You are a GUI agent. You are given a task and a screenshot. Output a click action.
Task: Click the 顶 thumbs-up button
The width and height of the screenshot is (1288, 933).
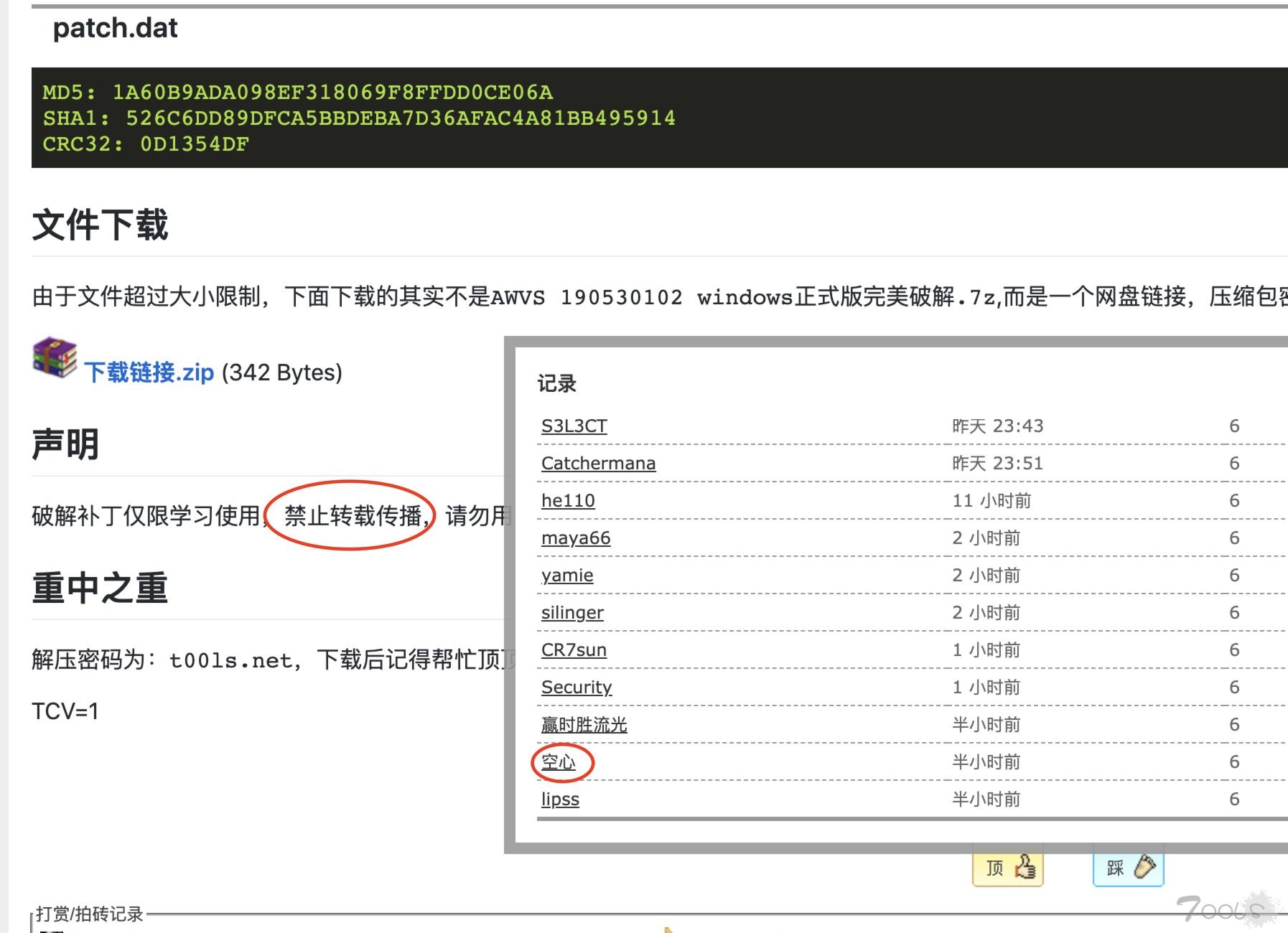click(x=1008, y=868)
